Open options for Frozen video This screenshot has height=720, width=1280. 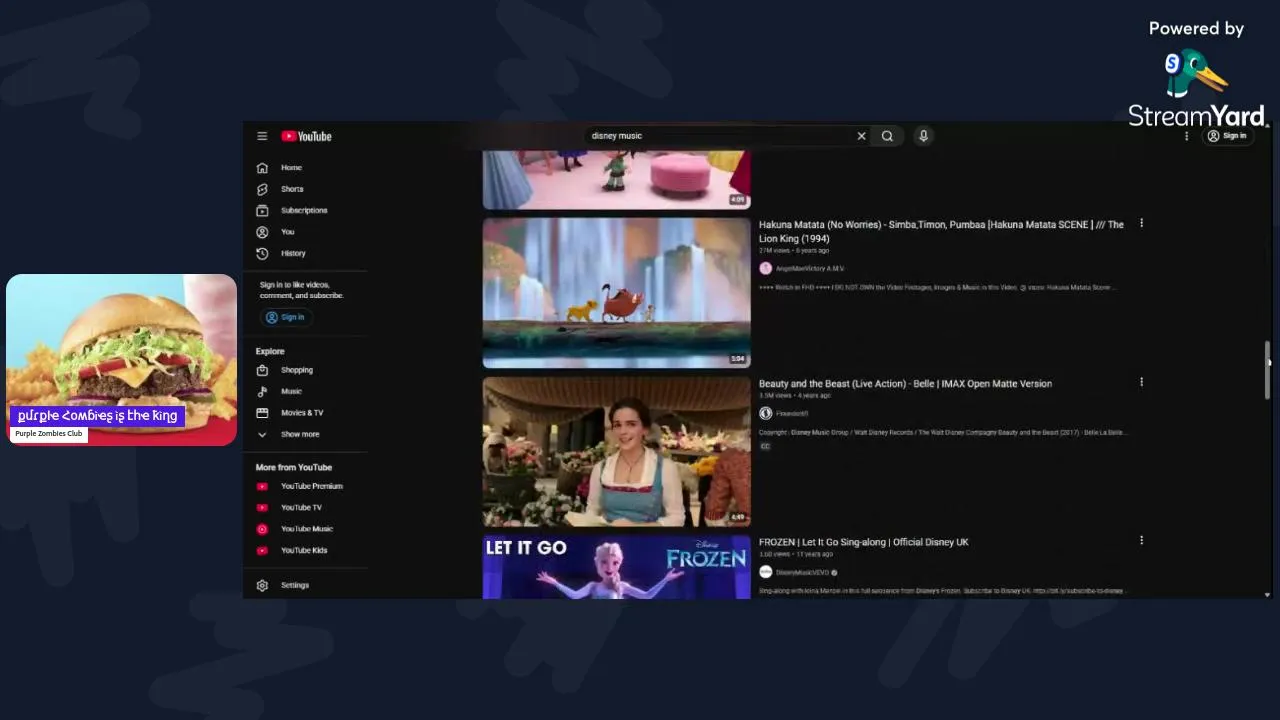(x=1141, y=540)
